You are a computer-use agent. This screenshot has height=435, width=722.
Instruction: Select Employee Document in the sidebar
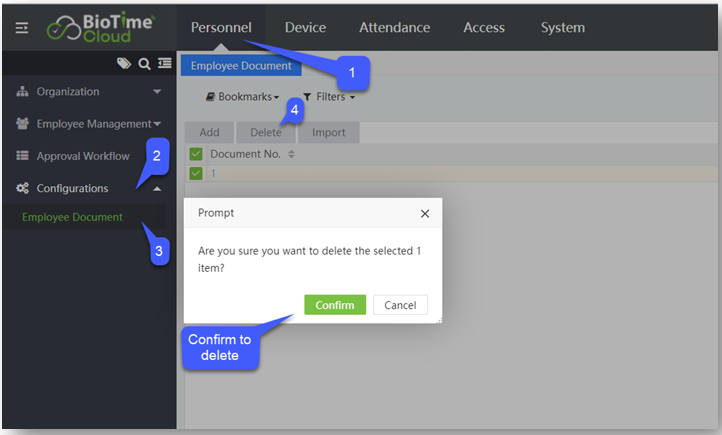[72, 217]
